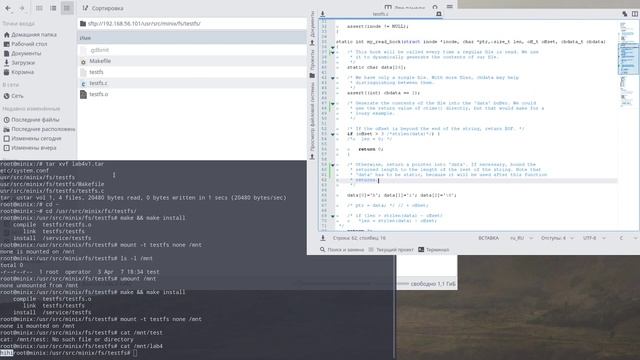Image resolution: width=640 pixels, height=360 pixels.
Task: Open the hamburger menu above Kate
Action: (449, 7)
